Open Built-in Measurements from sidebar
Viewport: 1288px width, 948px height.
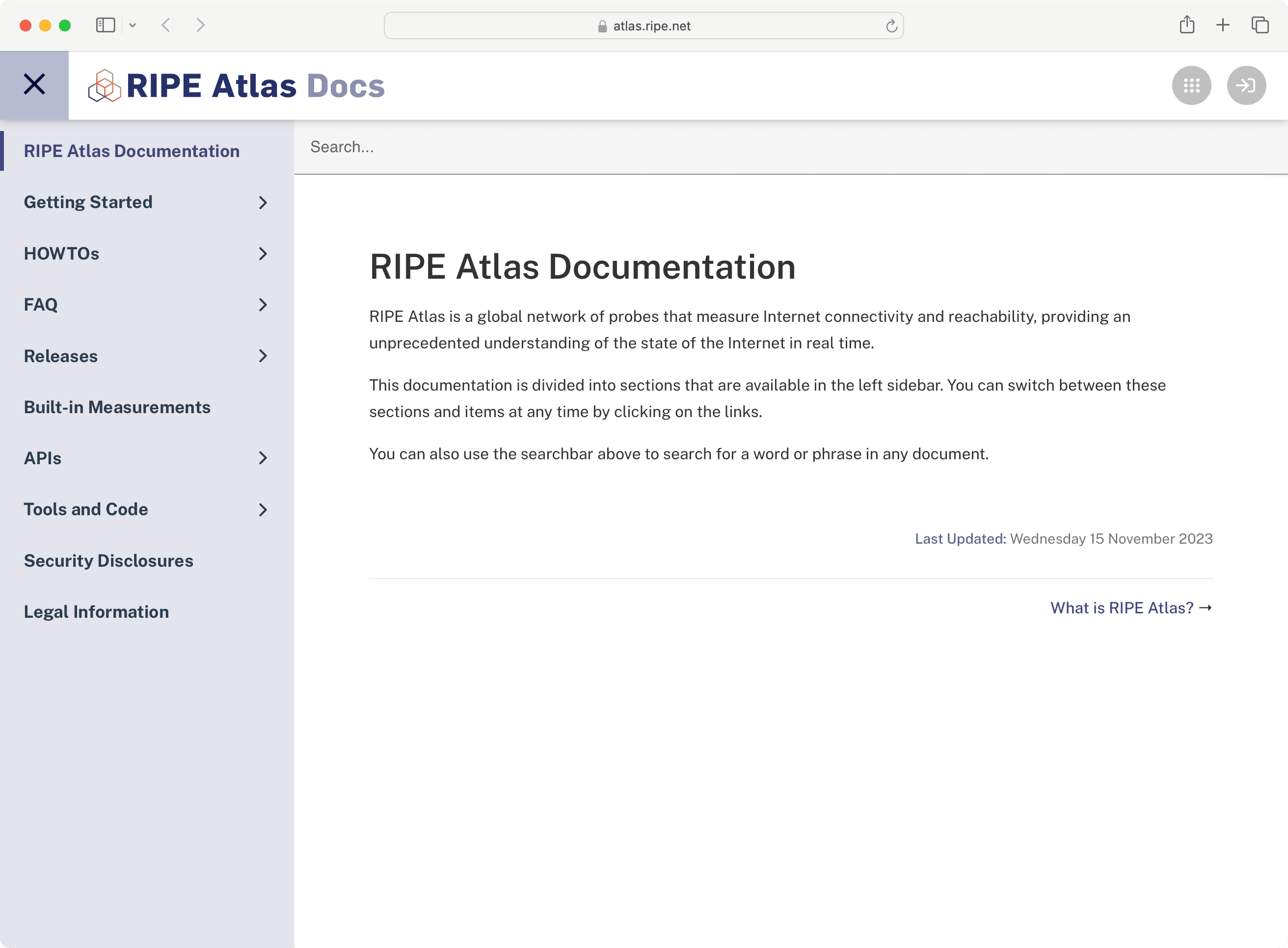pyautogui.click(x=117, y=407)
